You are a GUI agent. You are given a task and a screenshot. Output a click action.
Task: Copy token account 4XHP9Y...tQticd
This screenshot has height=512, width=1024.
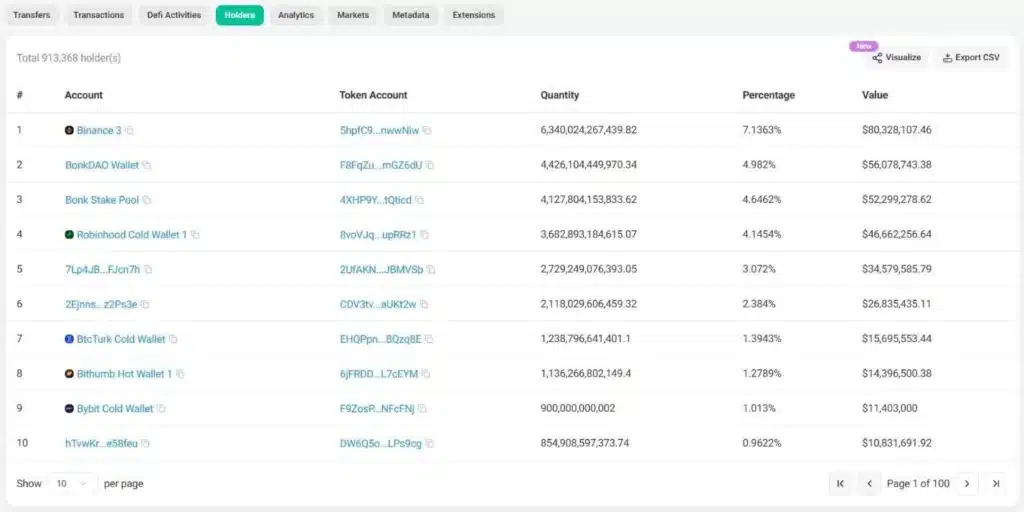tap(419, 200)
